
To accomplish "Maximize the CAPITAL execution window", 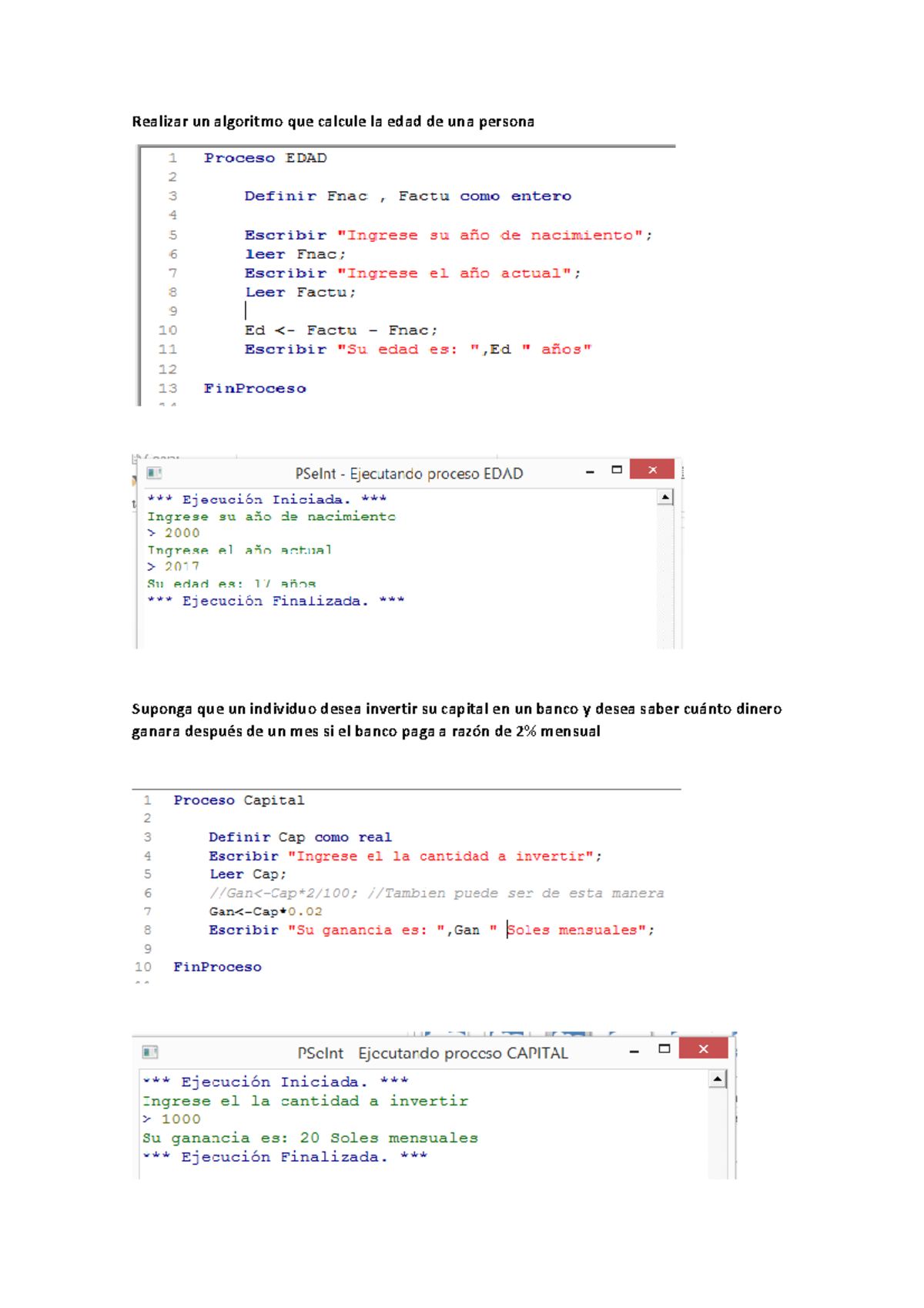I will coord(665,1049).
